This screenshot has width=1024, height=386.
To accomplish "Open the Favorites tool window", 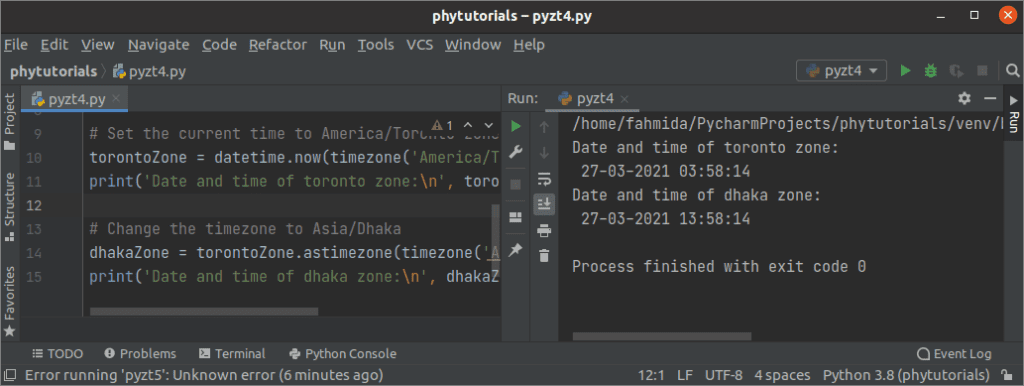I will pyautogui.click(x=9, y=301).
